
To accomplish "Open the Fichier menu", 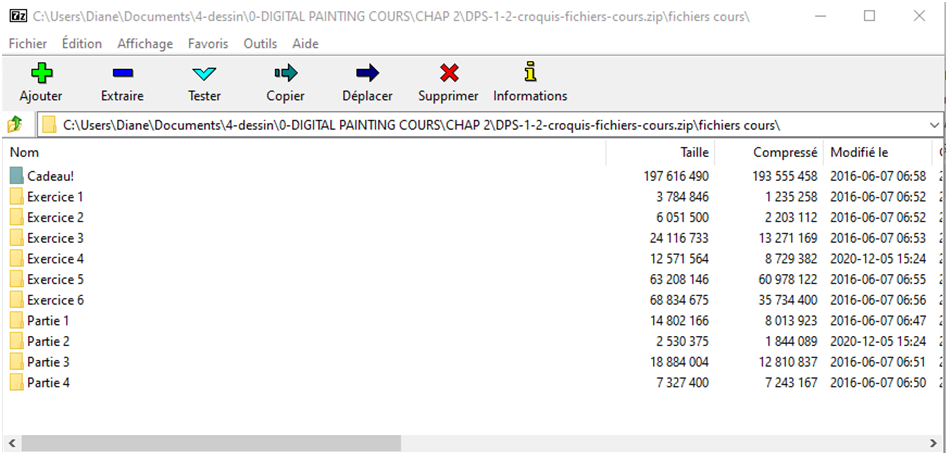I will pos(28,44).
